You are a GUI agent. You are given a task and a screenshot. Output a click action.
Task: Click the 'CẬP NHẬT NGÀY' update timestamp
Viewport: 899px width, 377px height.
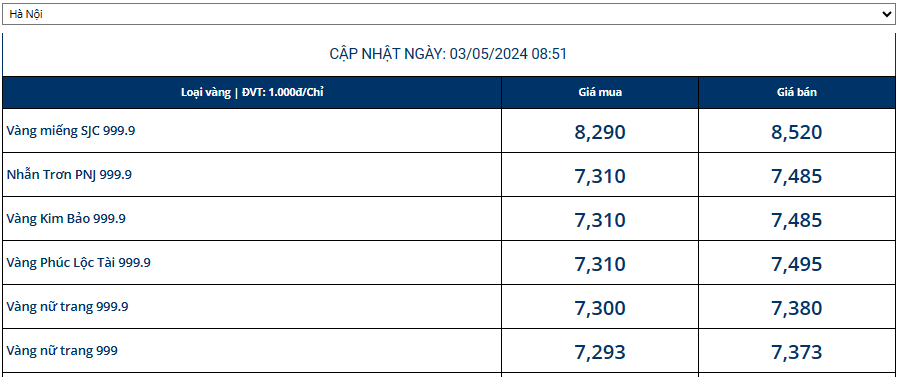(448, 54)
